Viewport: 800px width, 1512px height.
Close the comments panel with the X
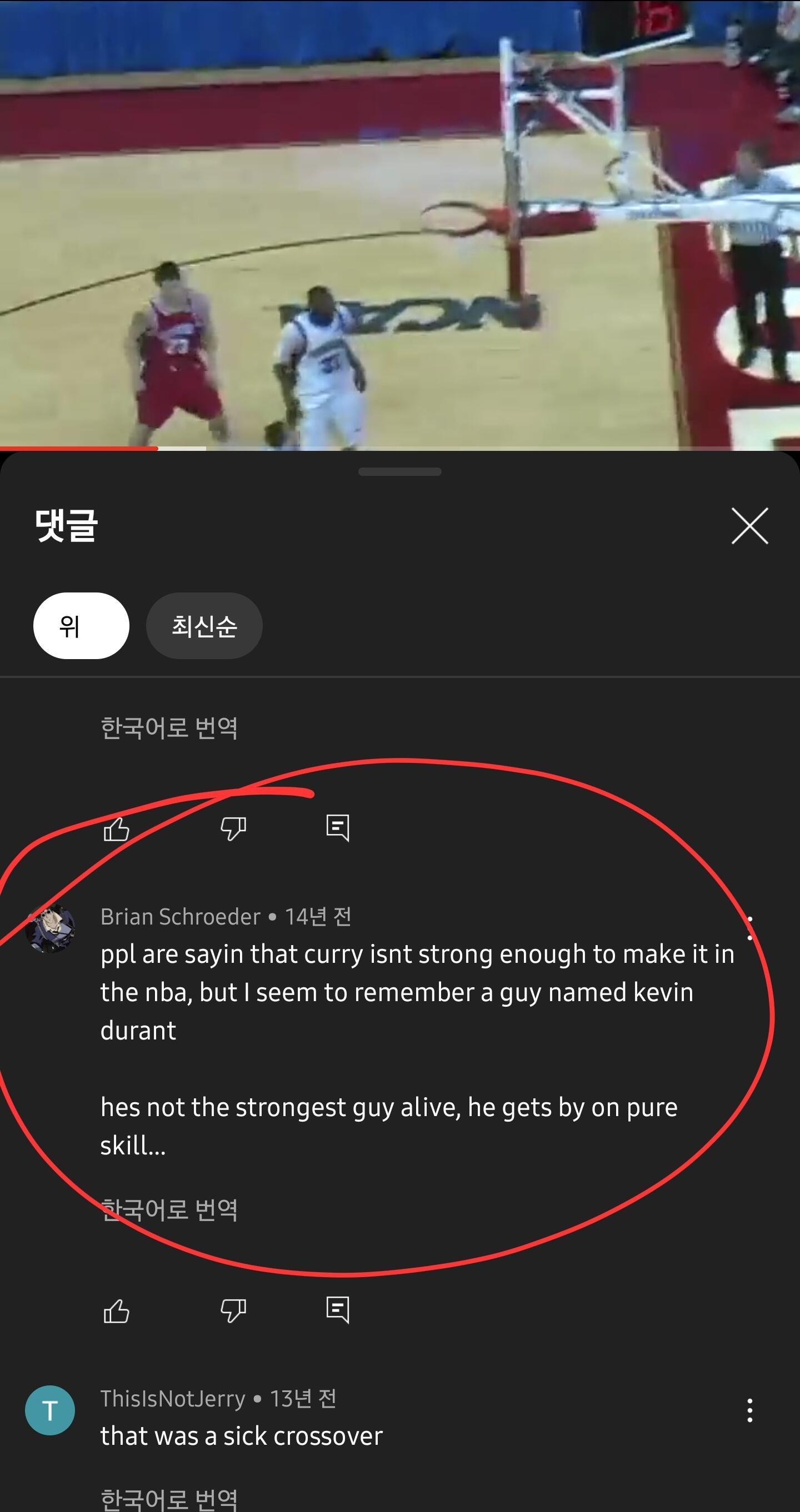(x=749, y=526)
